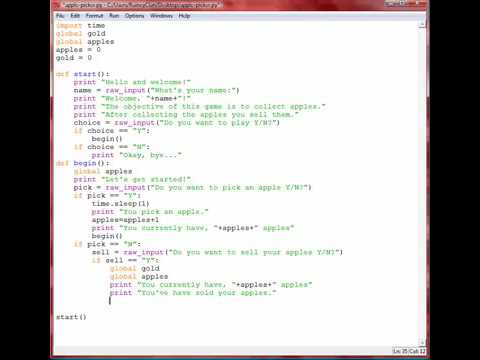Click the print "Welcome, "+name line
The height and width of the screenshot is (360, 480).
pyautogui.click(x=132, y=98)
